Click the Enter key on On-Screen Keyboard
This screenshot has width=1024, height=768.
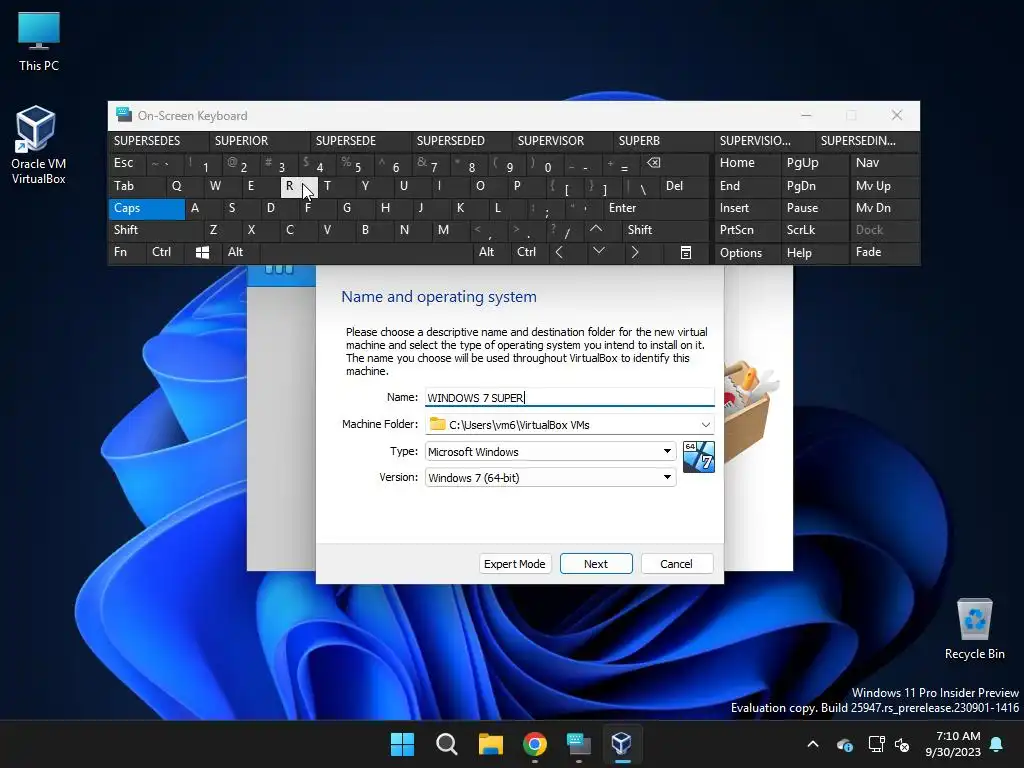click(656, 208)
